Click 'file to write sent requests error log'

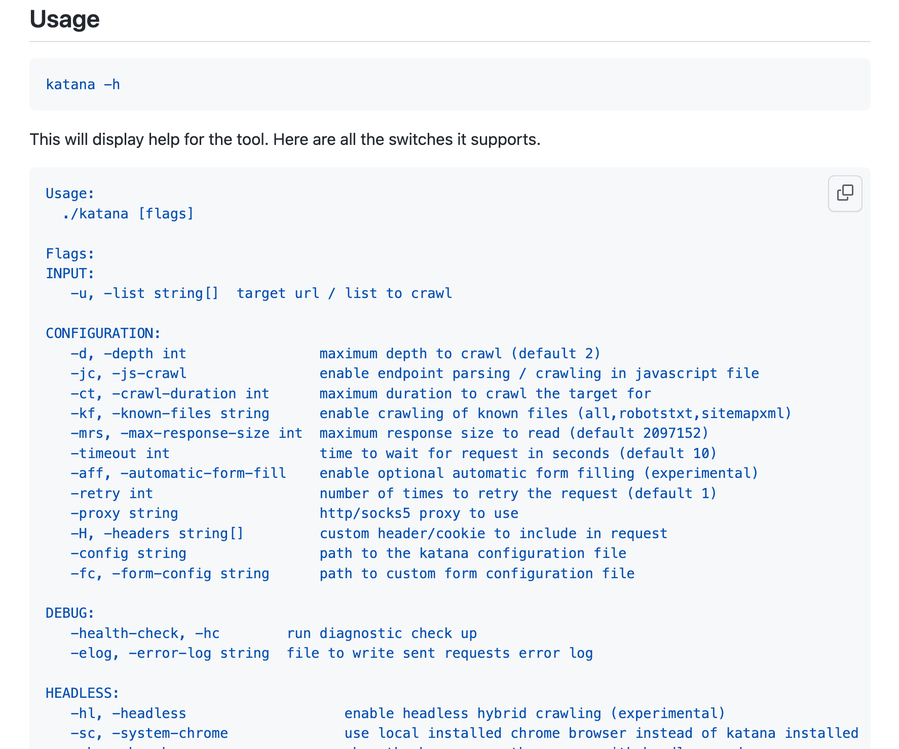pos(440,653)
